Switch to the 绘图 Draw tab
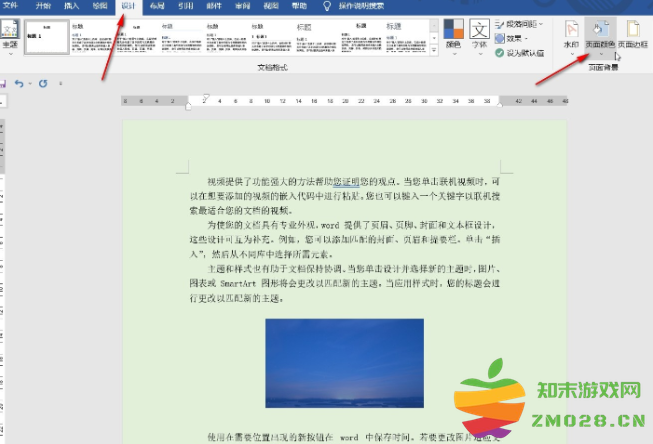Image resolution: width=653 pixels, height=444 pixels. tap(100, 6)
